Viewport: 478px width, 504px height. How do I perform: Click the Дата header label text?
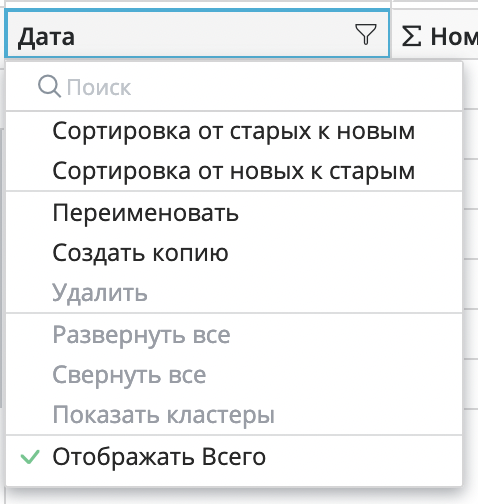(46, 37)
